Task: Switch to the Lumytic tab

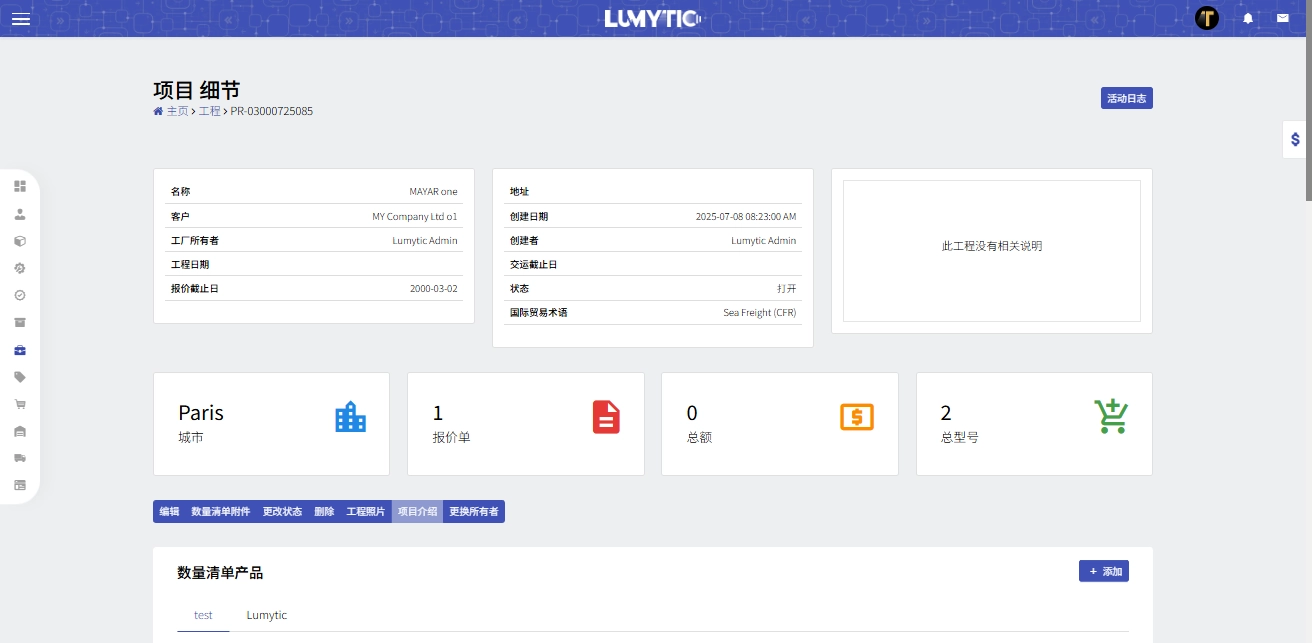Action: 267,615
